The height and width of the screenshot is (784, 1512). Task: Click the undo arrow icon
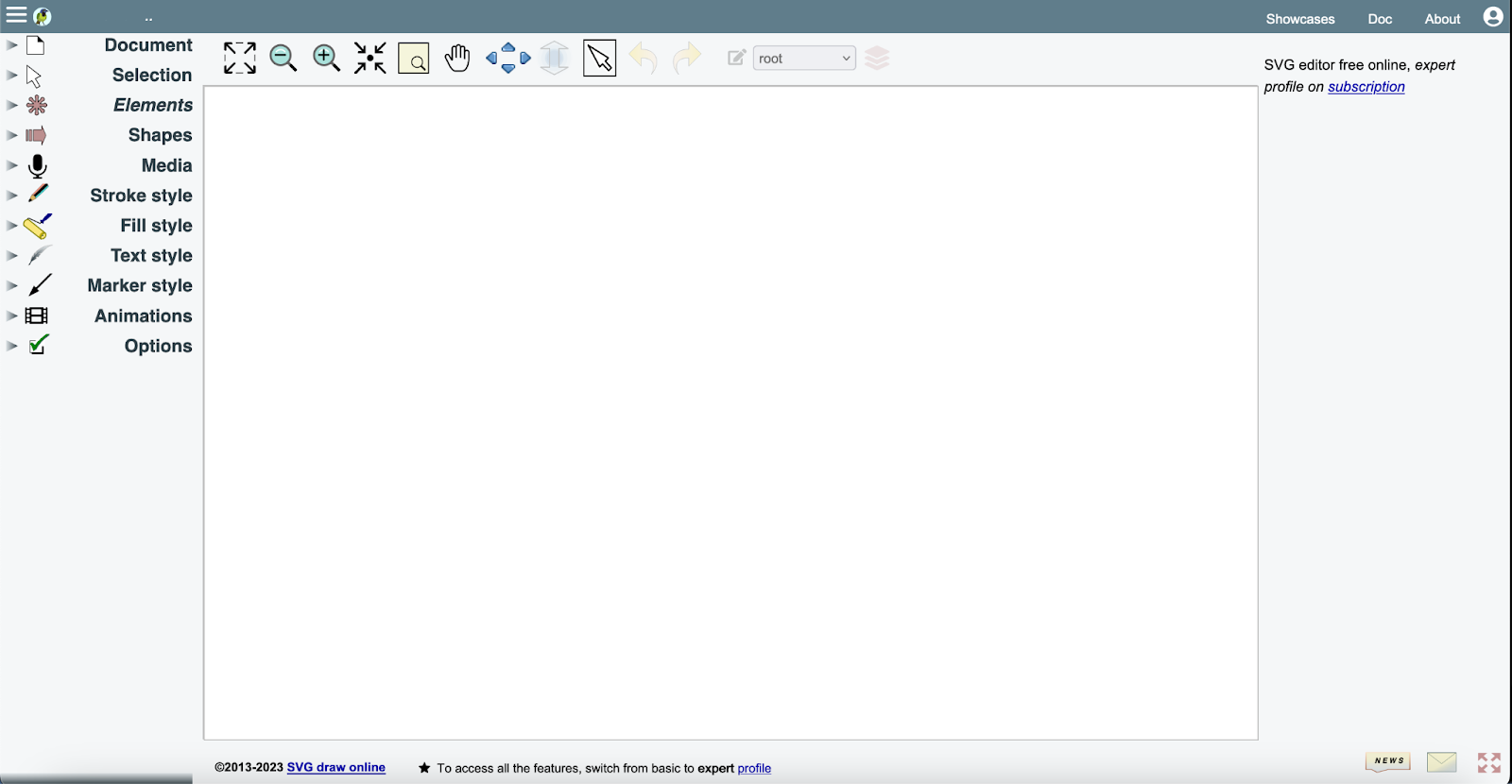point(643,58)
